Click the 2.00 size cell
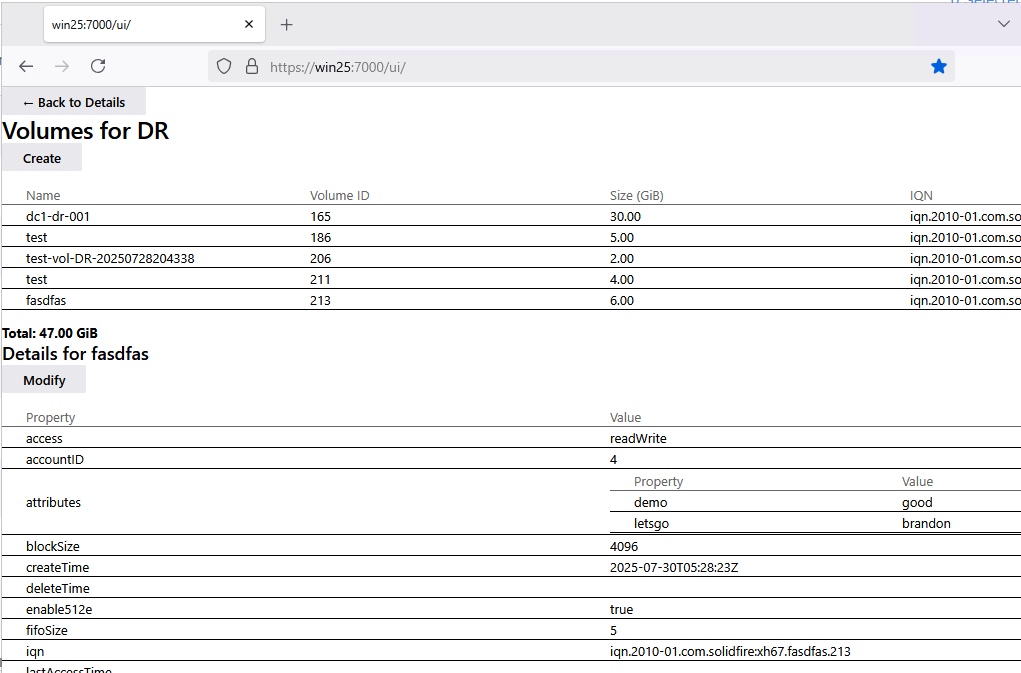The height and width of the screenshot is (673, 1021). [622, 258]
